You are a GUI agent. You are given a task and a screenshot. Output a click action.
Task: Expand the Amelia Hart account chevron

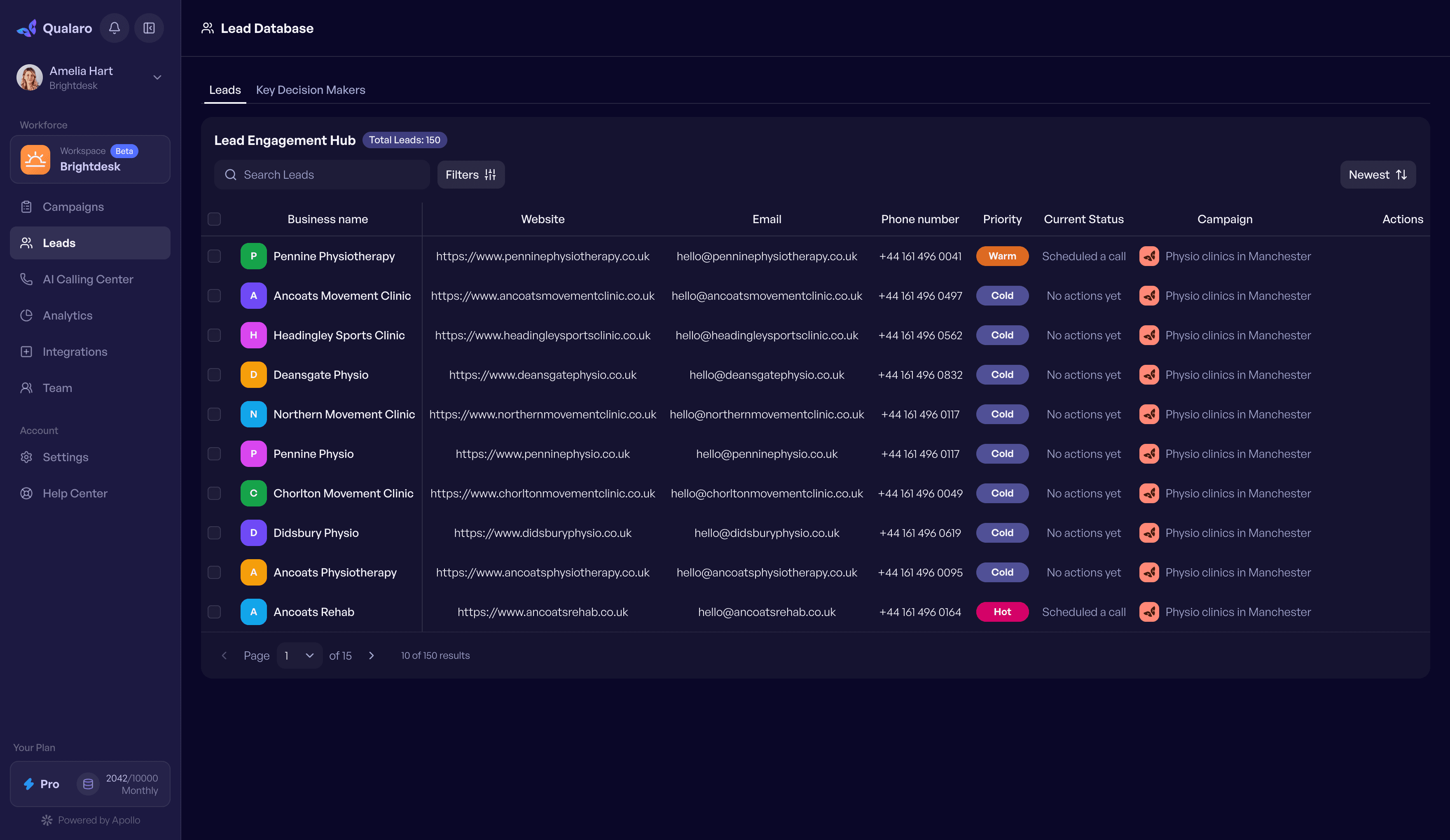[157, 78]
